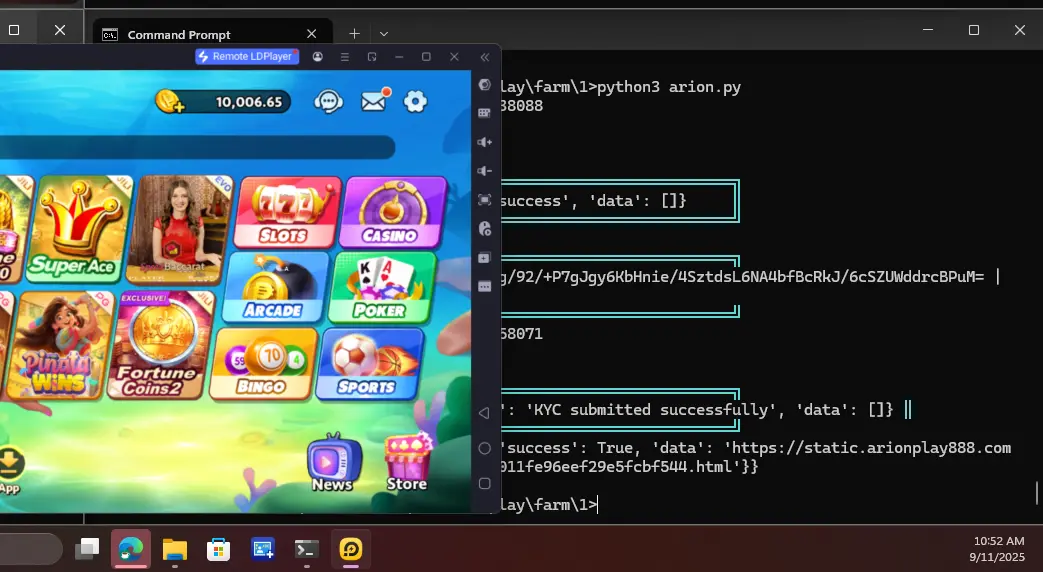Open Microsoft Store from the taskbar

(218, 549)
